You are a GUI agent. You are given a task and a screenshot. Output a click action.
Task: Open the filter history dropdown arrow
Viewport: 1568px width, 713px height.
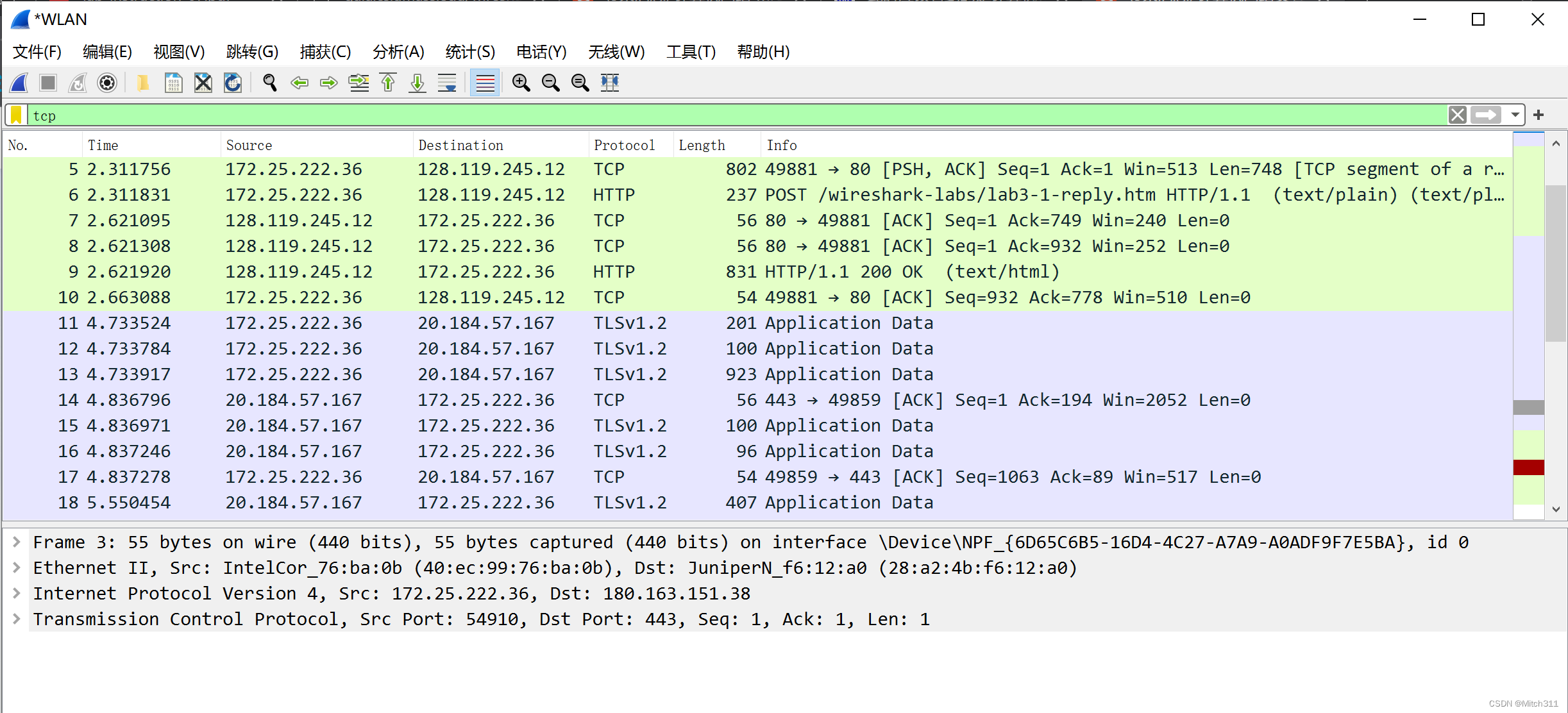1515,115
